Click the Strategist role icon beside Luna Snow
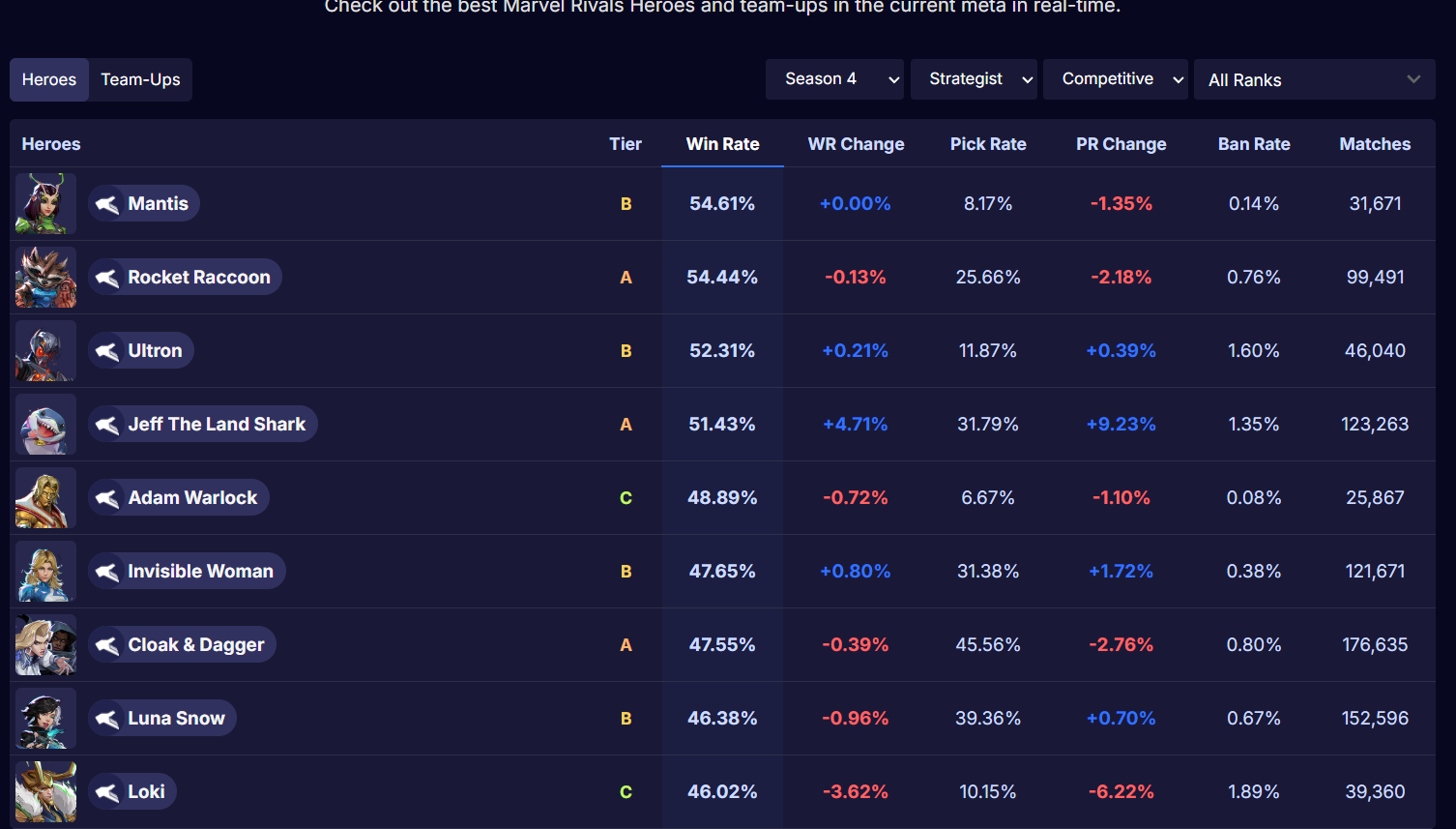Image resolution: width=1456 pixels, height=829 pixels. point(107,719)
